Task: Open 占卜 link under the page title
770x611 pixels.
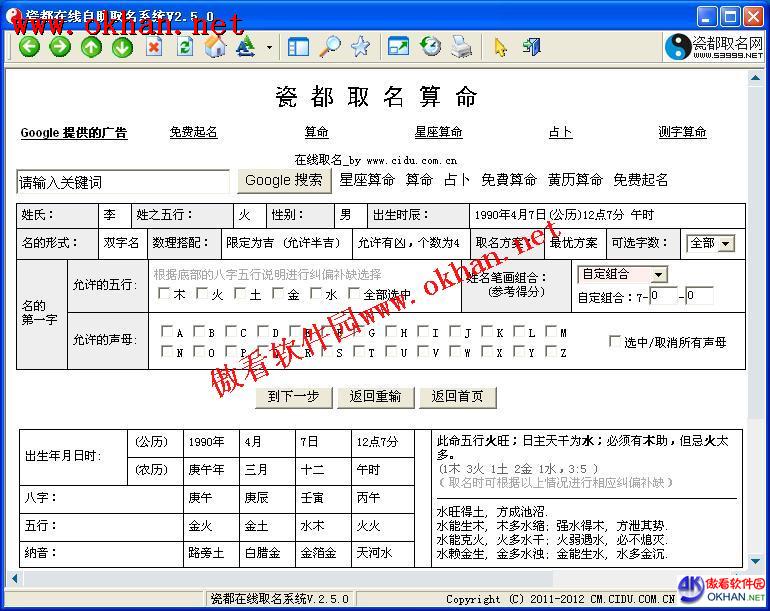Action: 560,132
